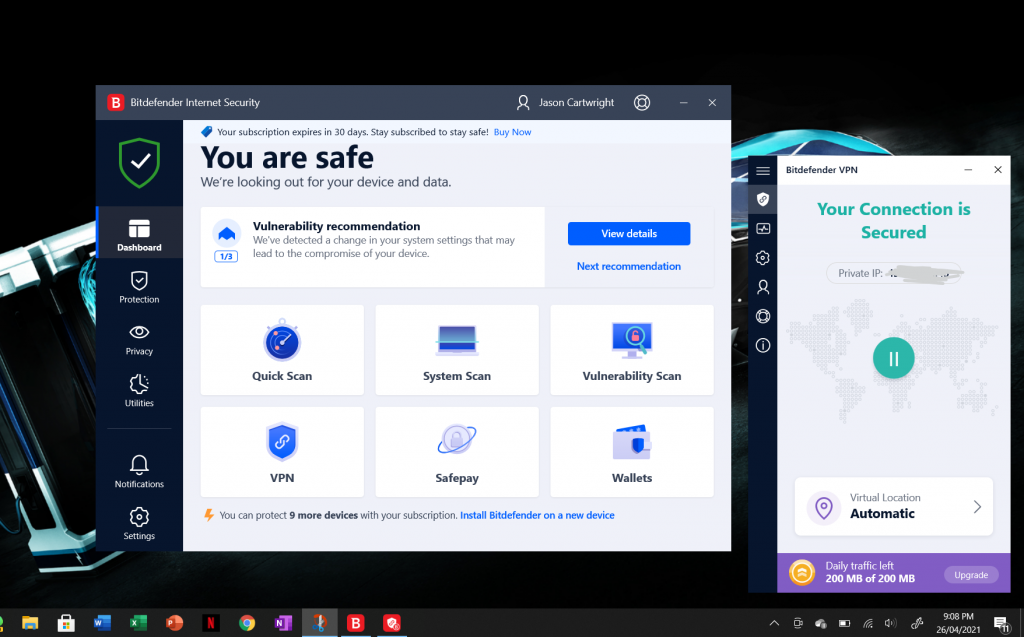Screen dimensions: 1024x637
Task: Open the VPN account profile icon
Action: pyautogui.click(x=762, y=286)
